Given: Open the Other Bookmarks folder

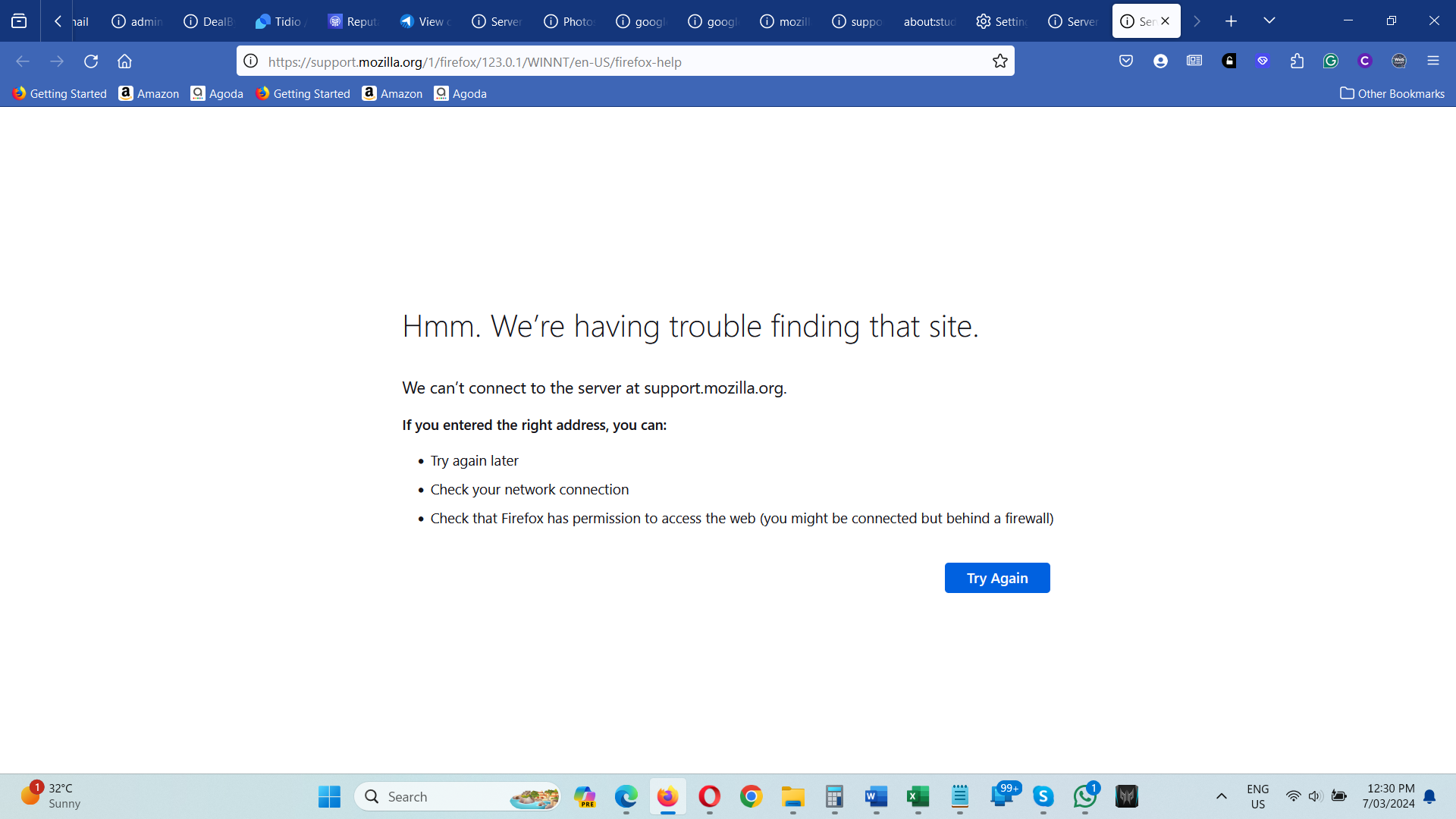Looking at the screenshot, I should [1392, 93].
